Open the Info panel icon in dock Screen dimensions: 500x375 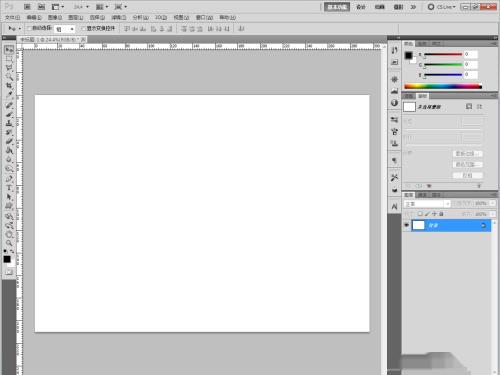(395, 103)
